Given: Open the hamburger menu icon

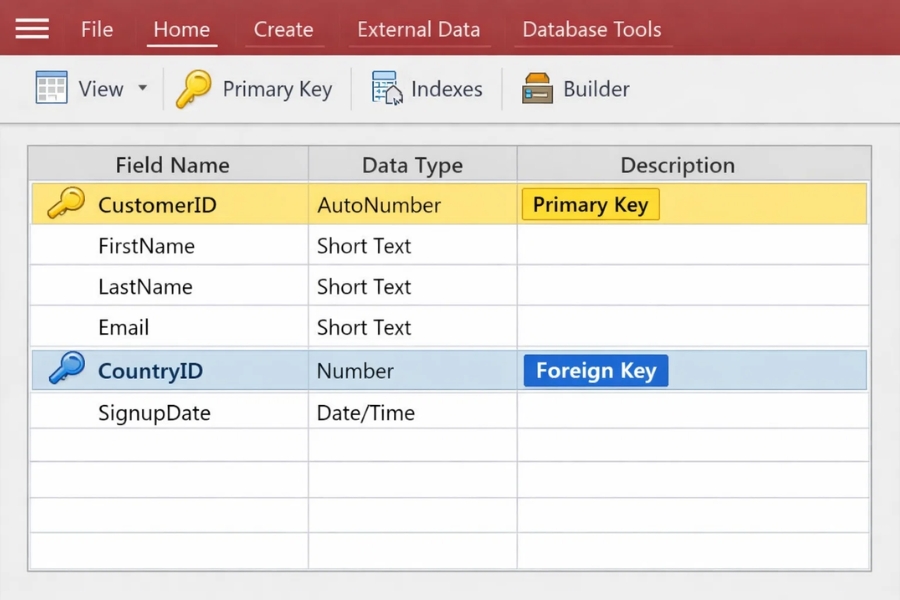Looking at the screenshot, I should (32, 29).
